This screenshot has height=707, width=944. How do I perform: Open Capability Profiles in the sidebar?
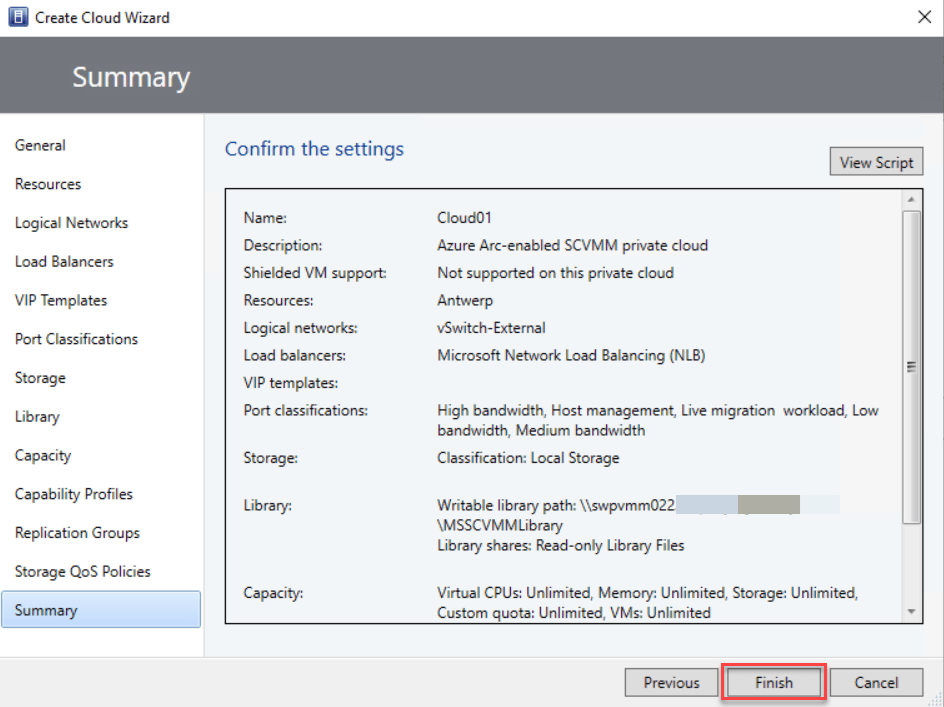click(x=74, y=494)
